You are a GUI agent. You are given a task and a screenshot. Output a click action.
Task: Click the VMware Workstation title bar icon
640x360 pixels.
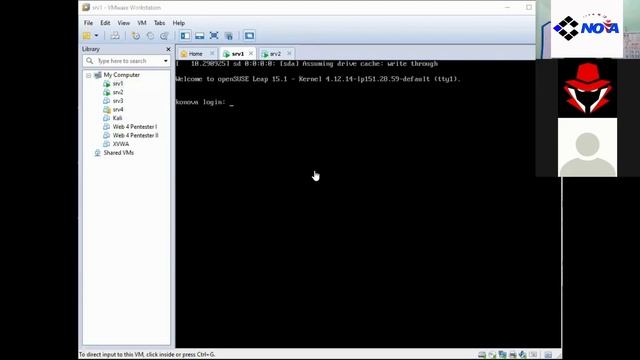pos(86,7)
